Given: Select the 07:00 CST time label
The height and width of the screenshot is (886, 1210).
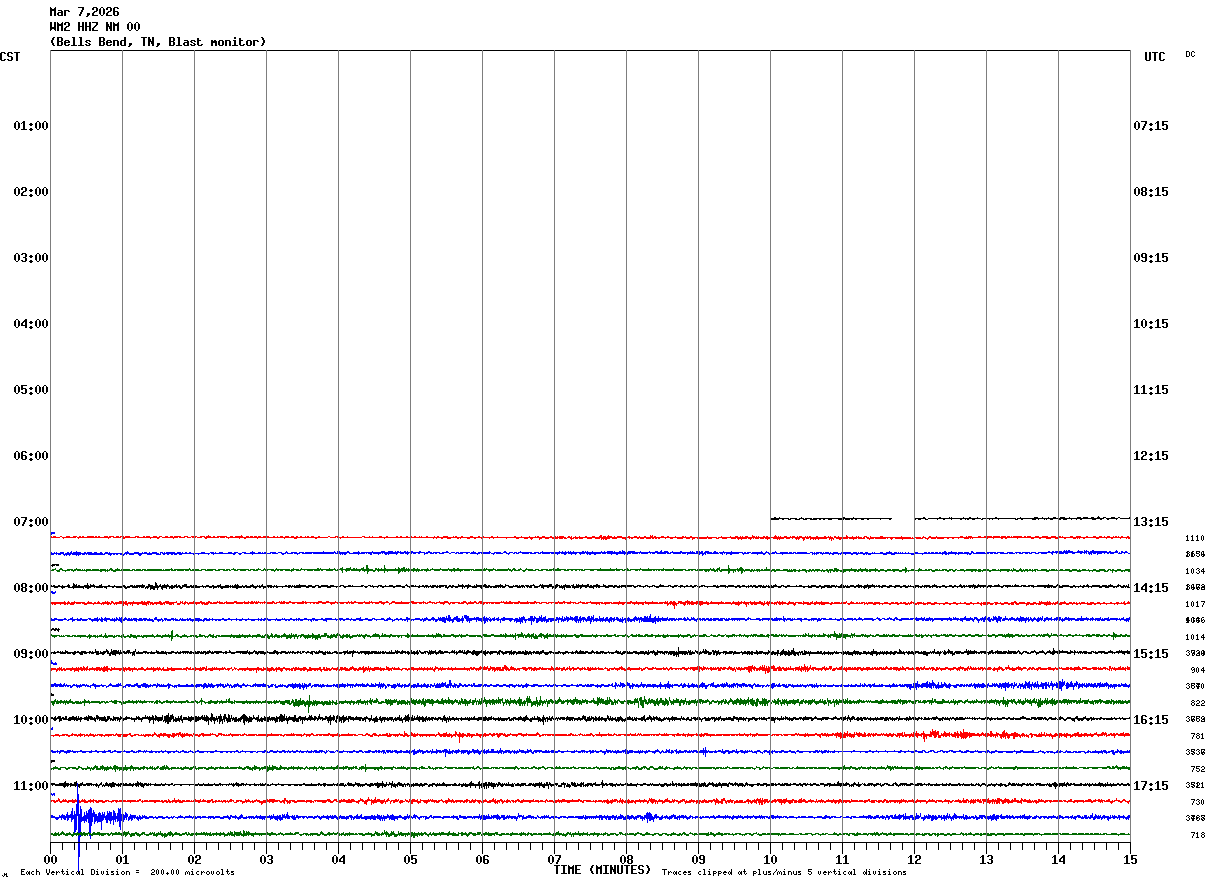Looking at the screenshot, I should (x=30, y=522).
